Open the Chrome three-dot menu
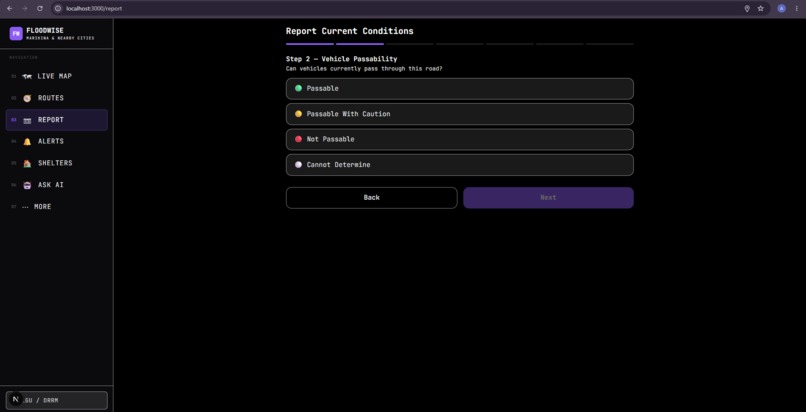 click(x=796, y=8)
